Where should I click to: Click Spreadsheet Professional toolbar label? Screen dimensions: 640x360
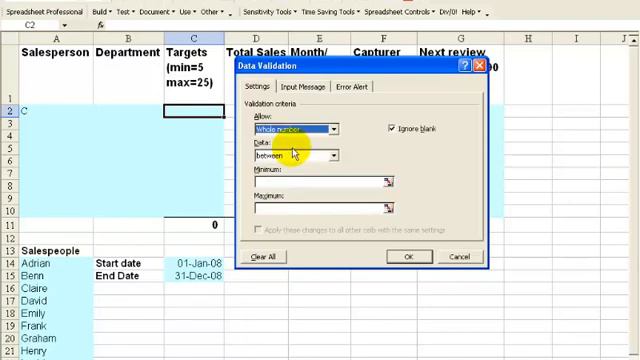(x=44, y=12)
